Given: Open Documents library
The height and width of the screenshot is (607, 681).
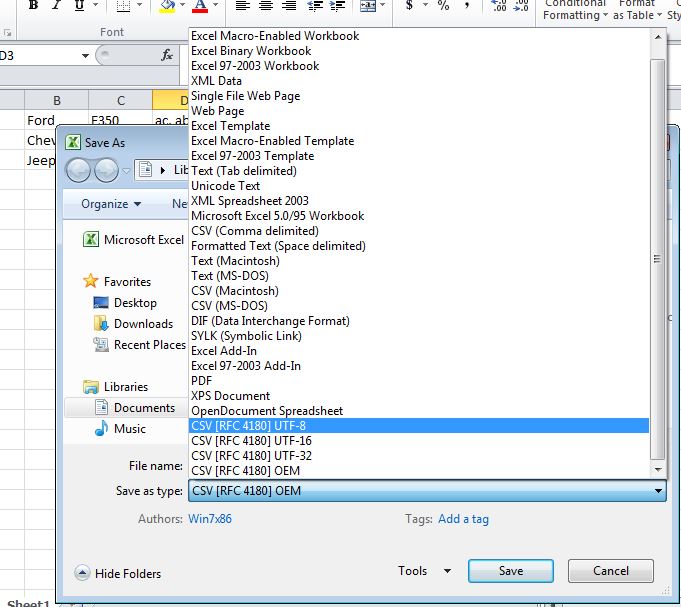Looking at the screenshot, I should (x=126, y=408).
